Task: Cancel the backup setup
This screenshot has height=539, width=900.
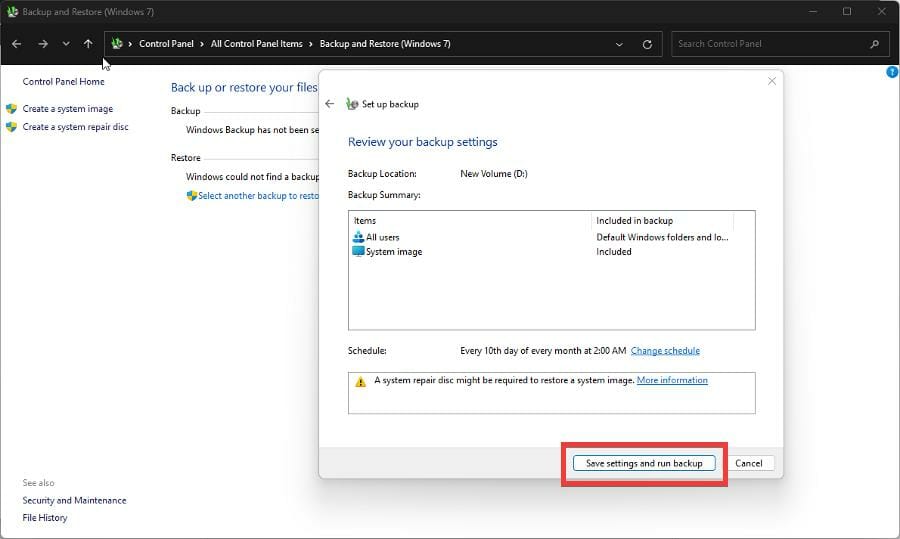Action: (748, 463)
